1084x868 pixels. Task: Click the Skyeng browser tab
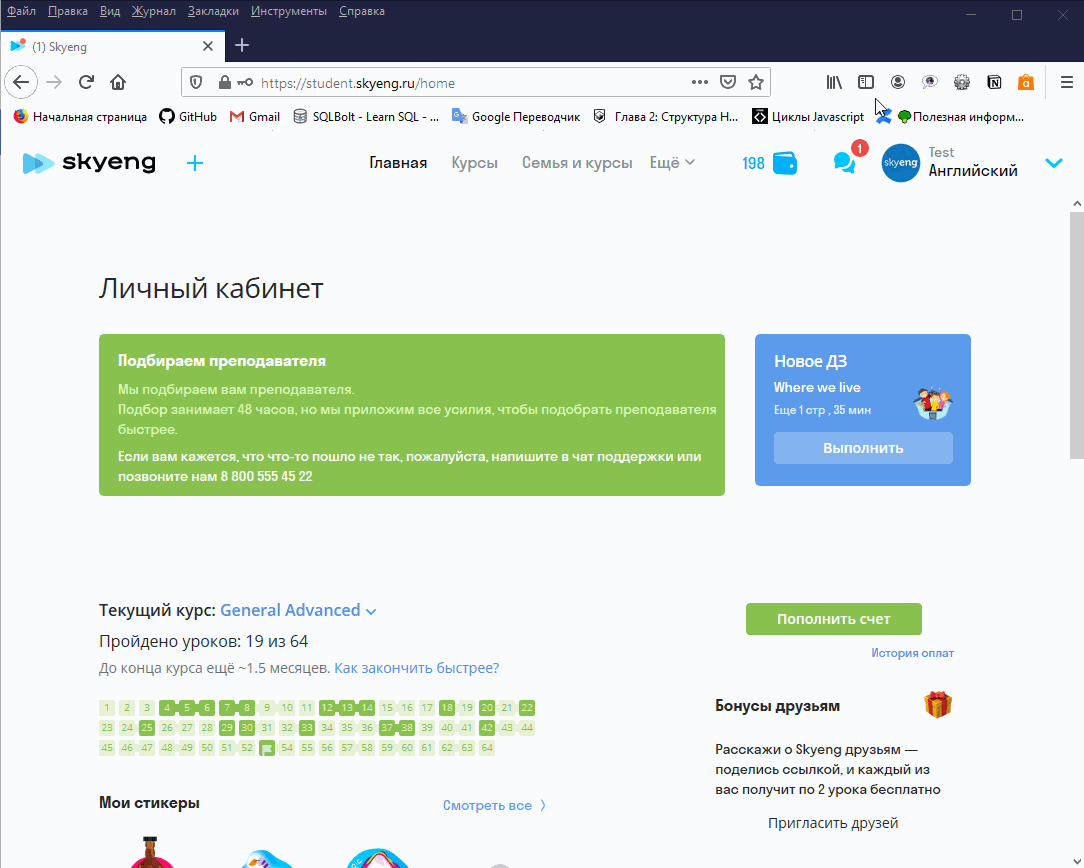[x=113, y=46]
